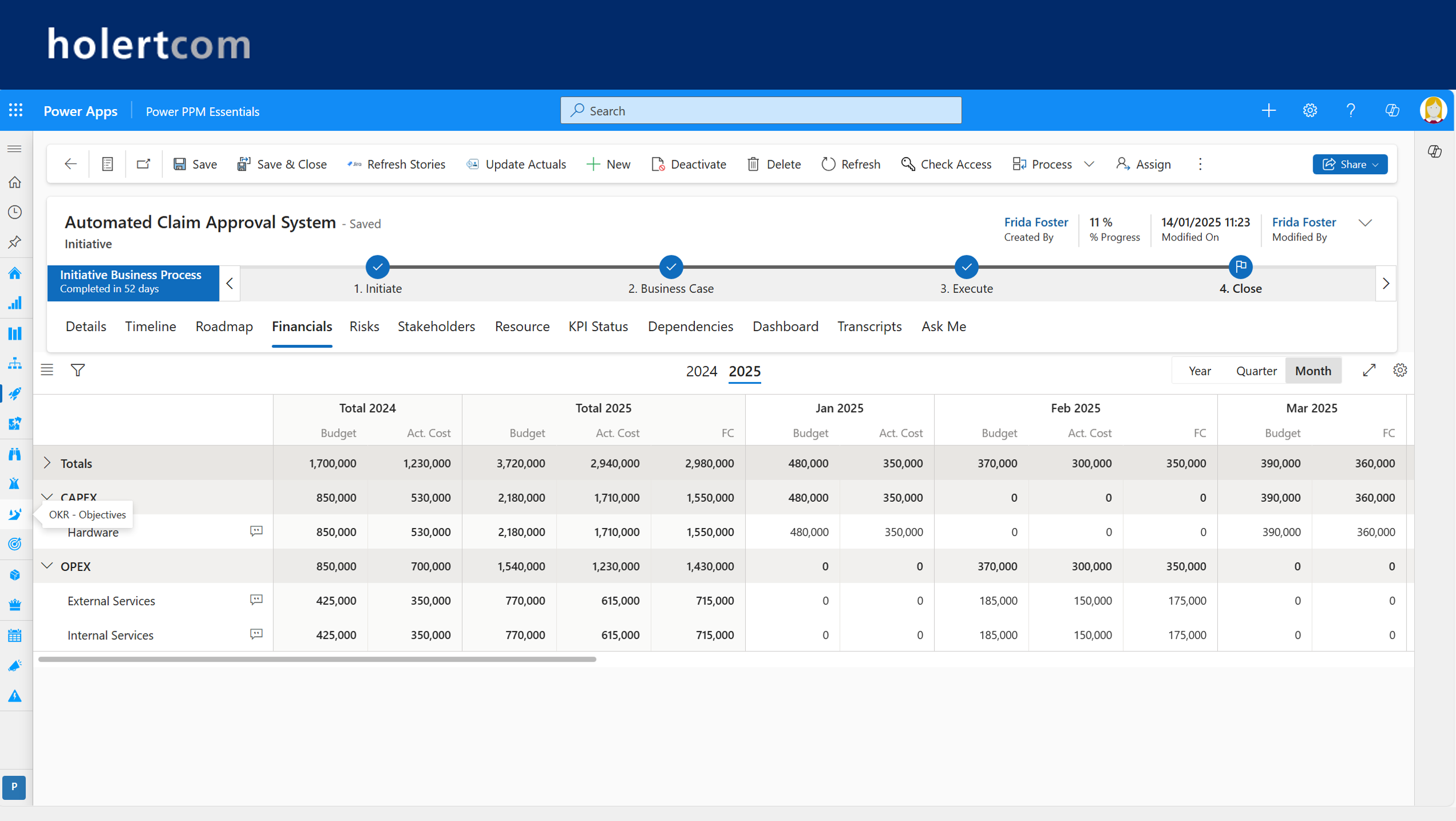Switch view to Quarter
Screen dimensions: 1456x821
tap(1256, 371)
